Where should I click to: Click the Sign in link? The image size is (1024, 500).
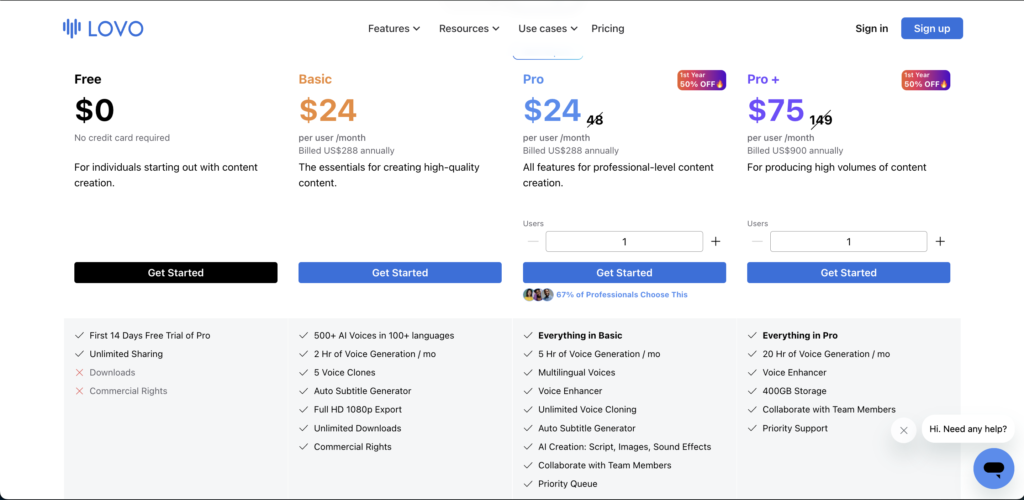(x=871, y=28)
